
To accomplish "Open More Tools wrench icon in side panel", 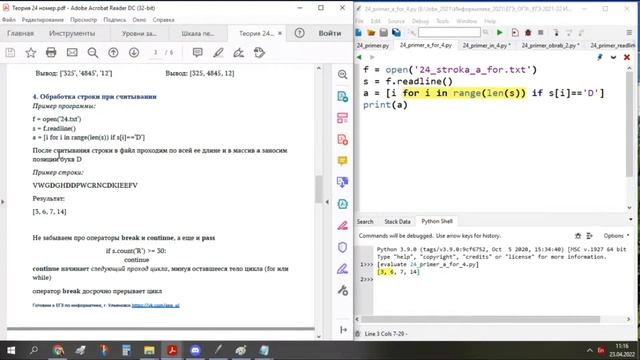I will (342, 290).
